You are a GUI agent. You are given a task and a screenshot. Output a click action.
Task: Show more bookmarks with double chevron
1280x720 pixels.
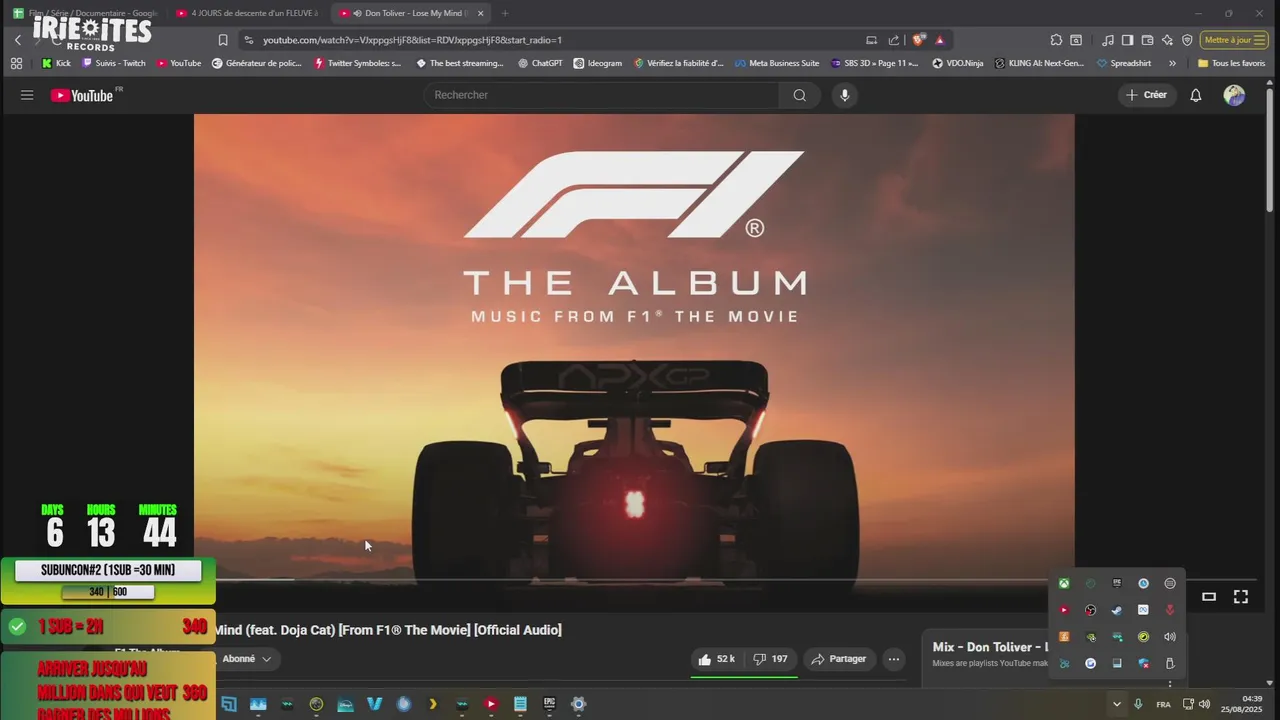pos(1172,63)
